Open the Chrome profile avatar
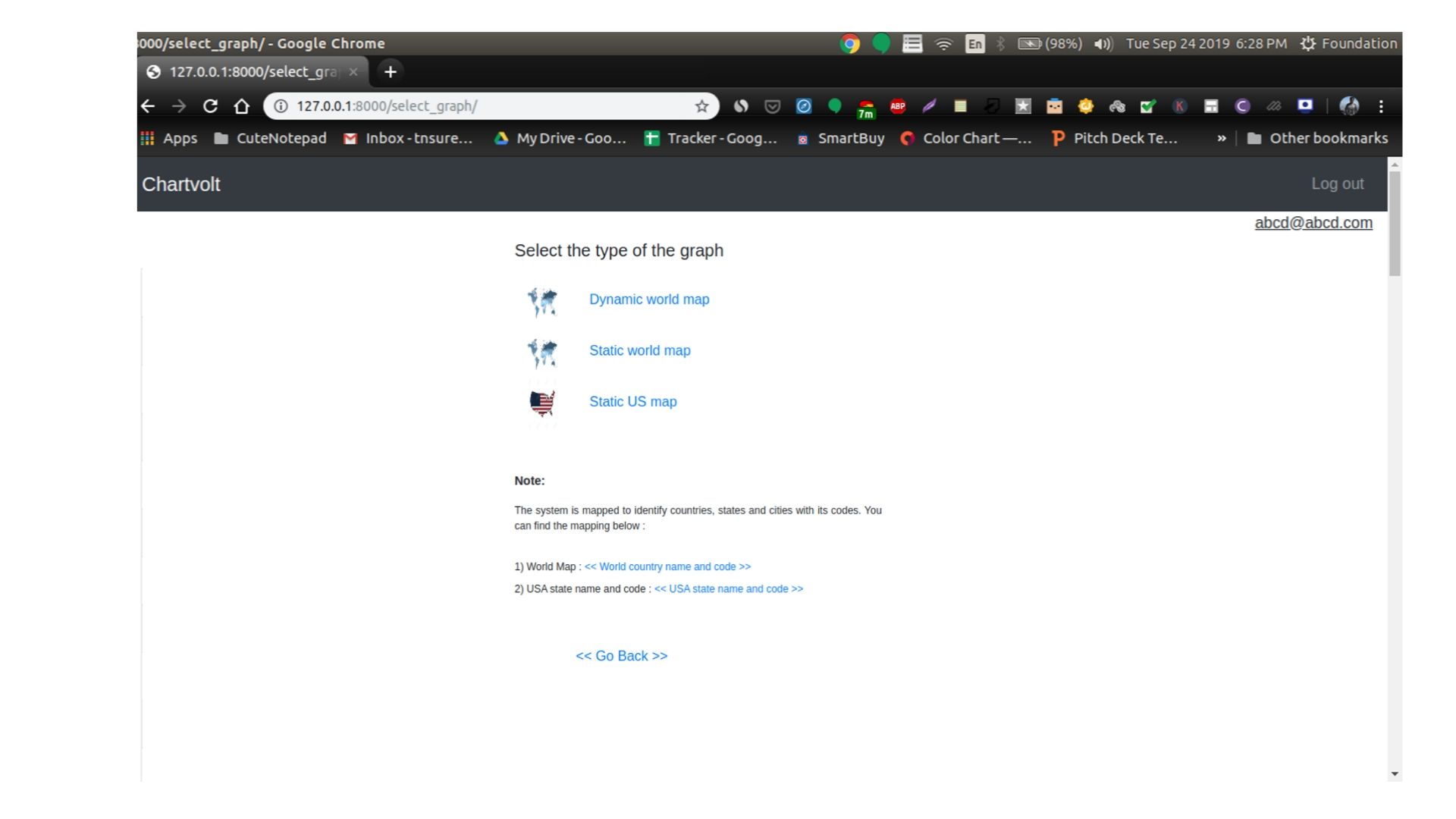The height and width of the screenshot is (819, 1456). click(1349, 106)
